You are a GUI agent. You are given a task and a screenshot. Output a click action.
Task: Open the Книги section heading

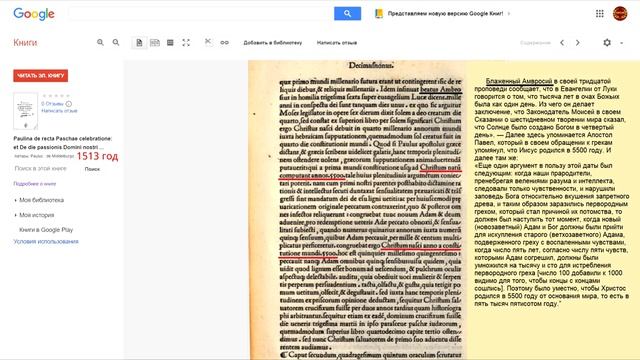(x=25, y=42)
